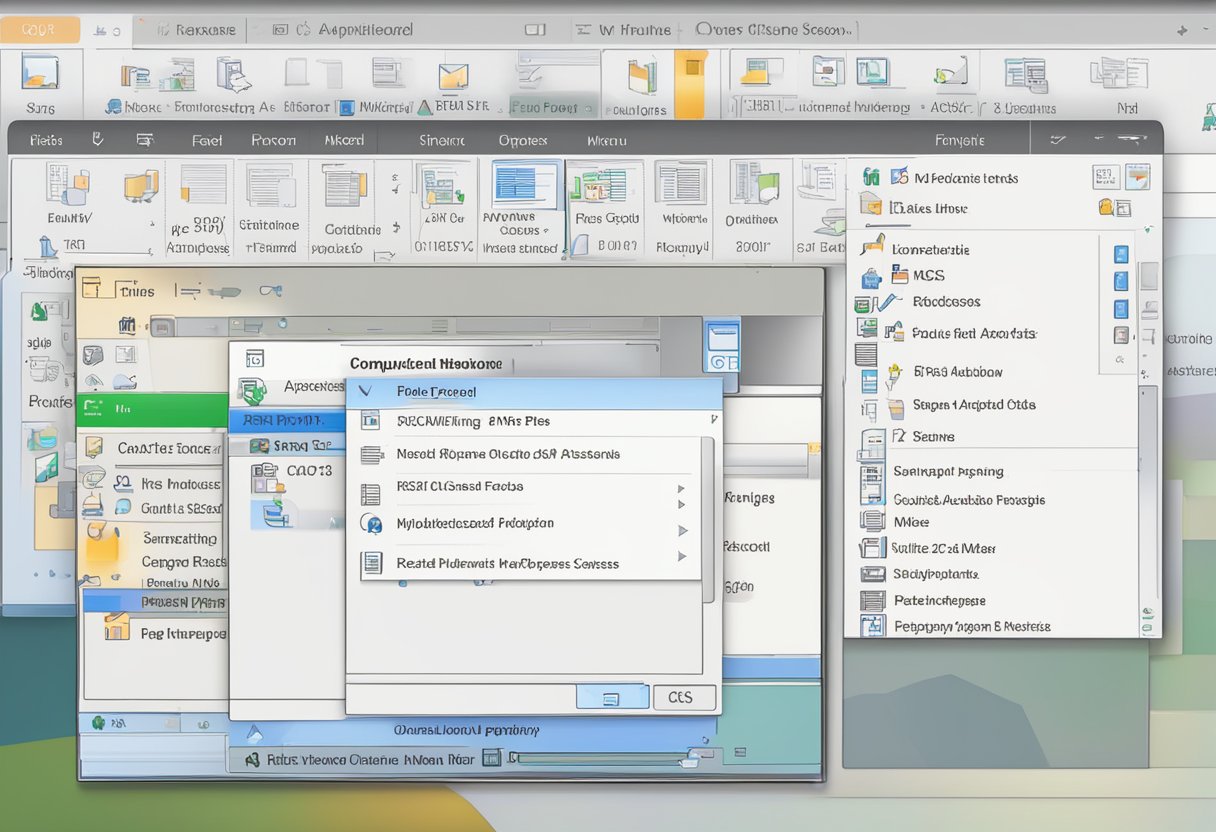Expand submenu arrow for 'Reatal Pidenats' entry

[x=682, y=556]
